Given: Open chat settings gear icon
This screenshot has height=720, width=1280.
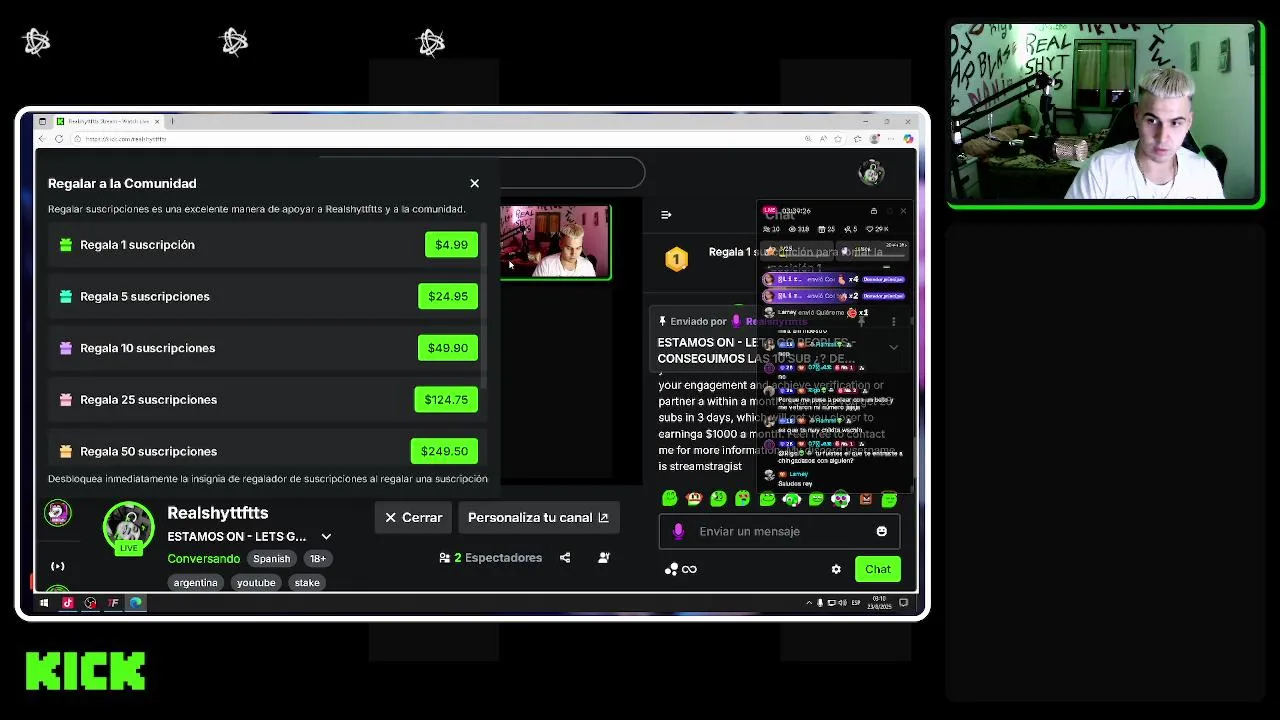Looking at the screenshot, I should (x=836, y=569).
